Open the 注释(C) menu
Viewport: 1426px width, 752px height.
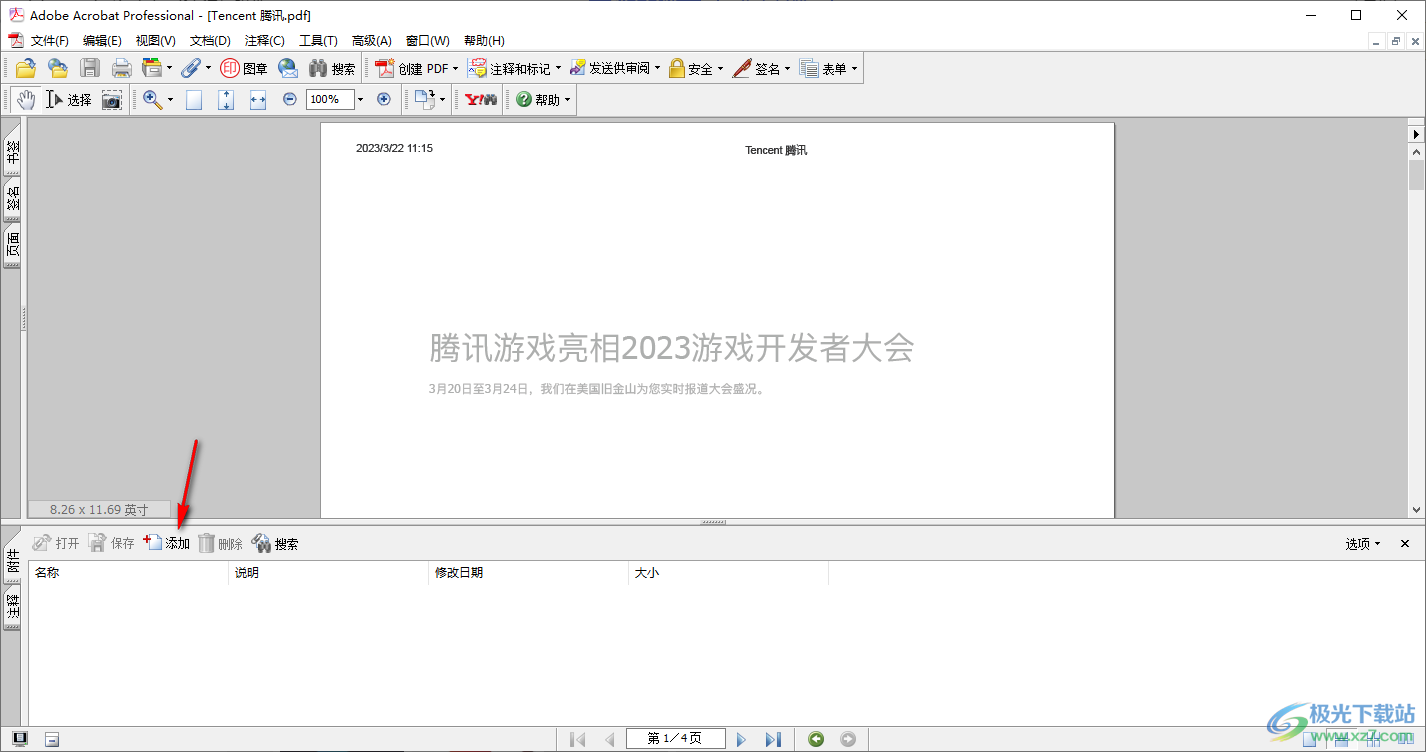point(265,41)
